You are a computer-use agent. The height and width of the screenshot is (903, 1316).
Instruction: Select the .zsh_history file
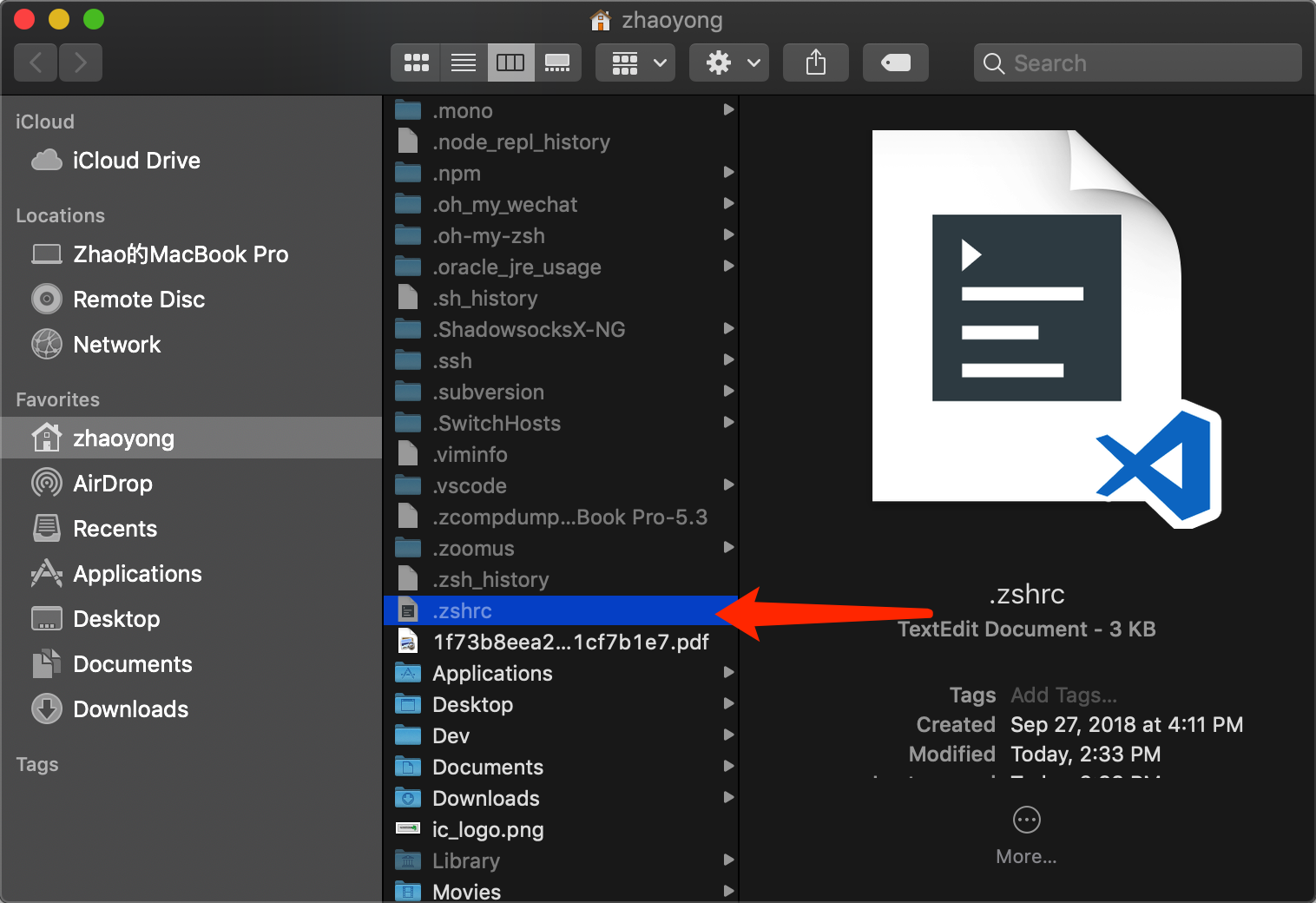490,579
